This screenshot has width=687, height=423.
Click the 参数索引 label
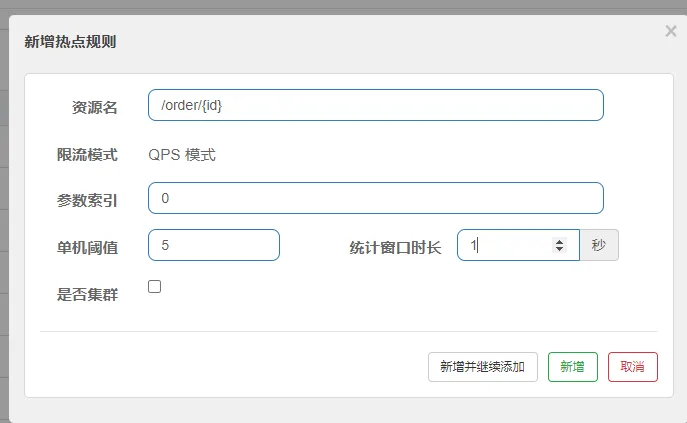87,201
